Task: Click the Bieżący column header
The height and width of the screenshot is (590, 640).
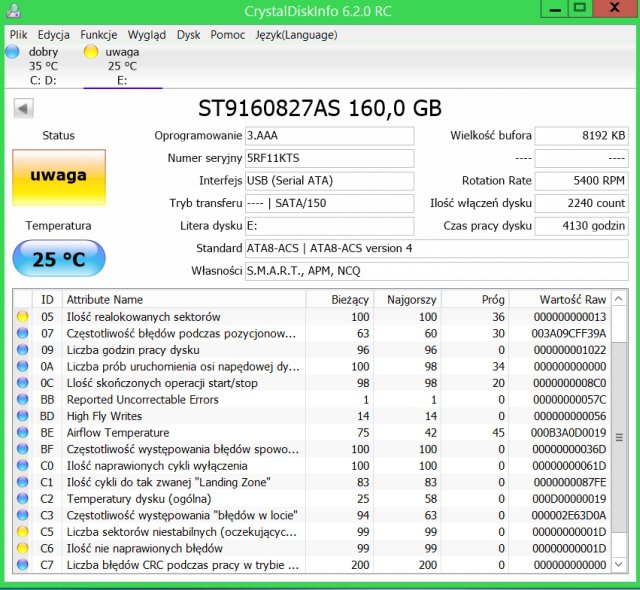Action: coord(340,299)
